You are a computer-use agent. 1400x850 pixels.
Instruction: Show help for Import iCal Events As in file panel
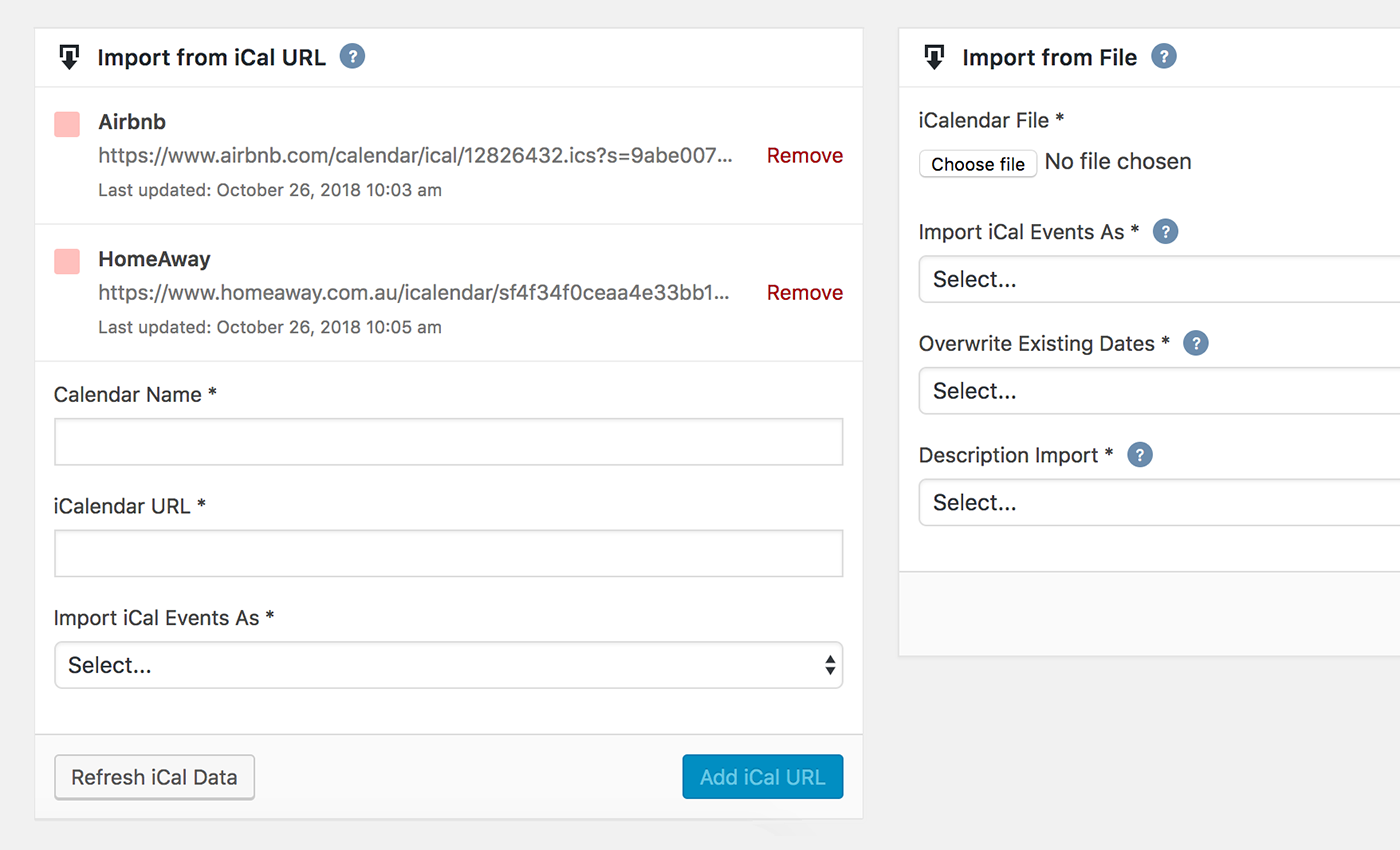pos(1165,232)
